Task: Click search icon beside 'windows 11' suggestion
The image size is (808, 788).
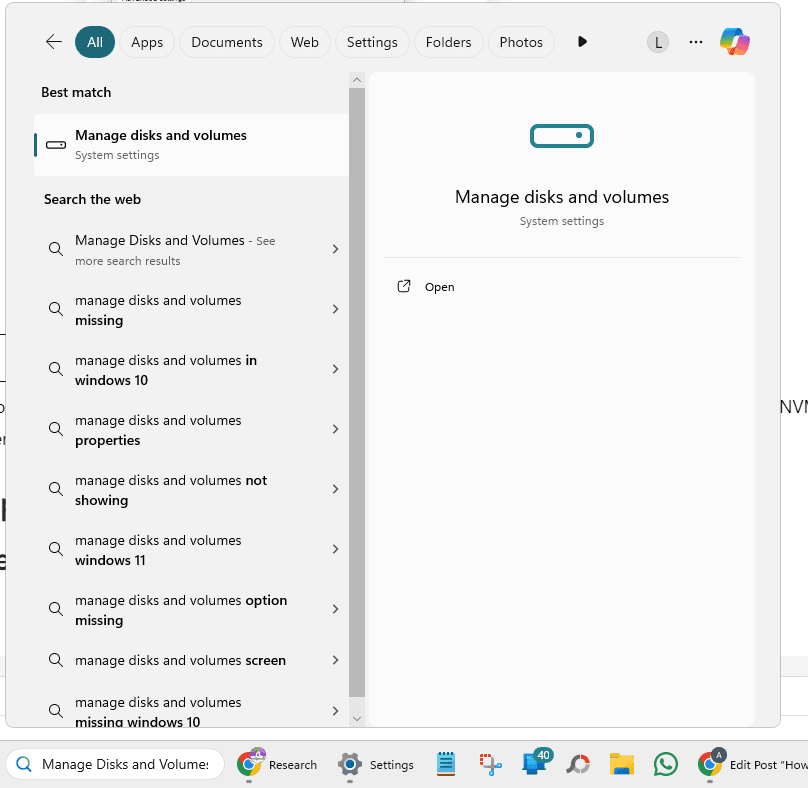Action: tap(56, 549)
